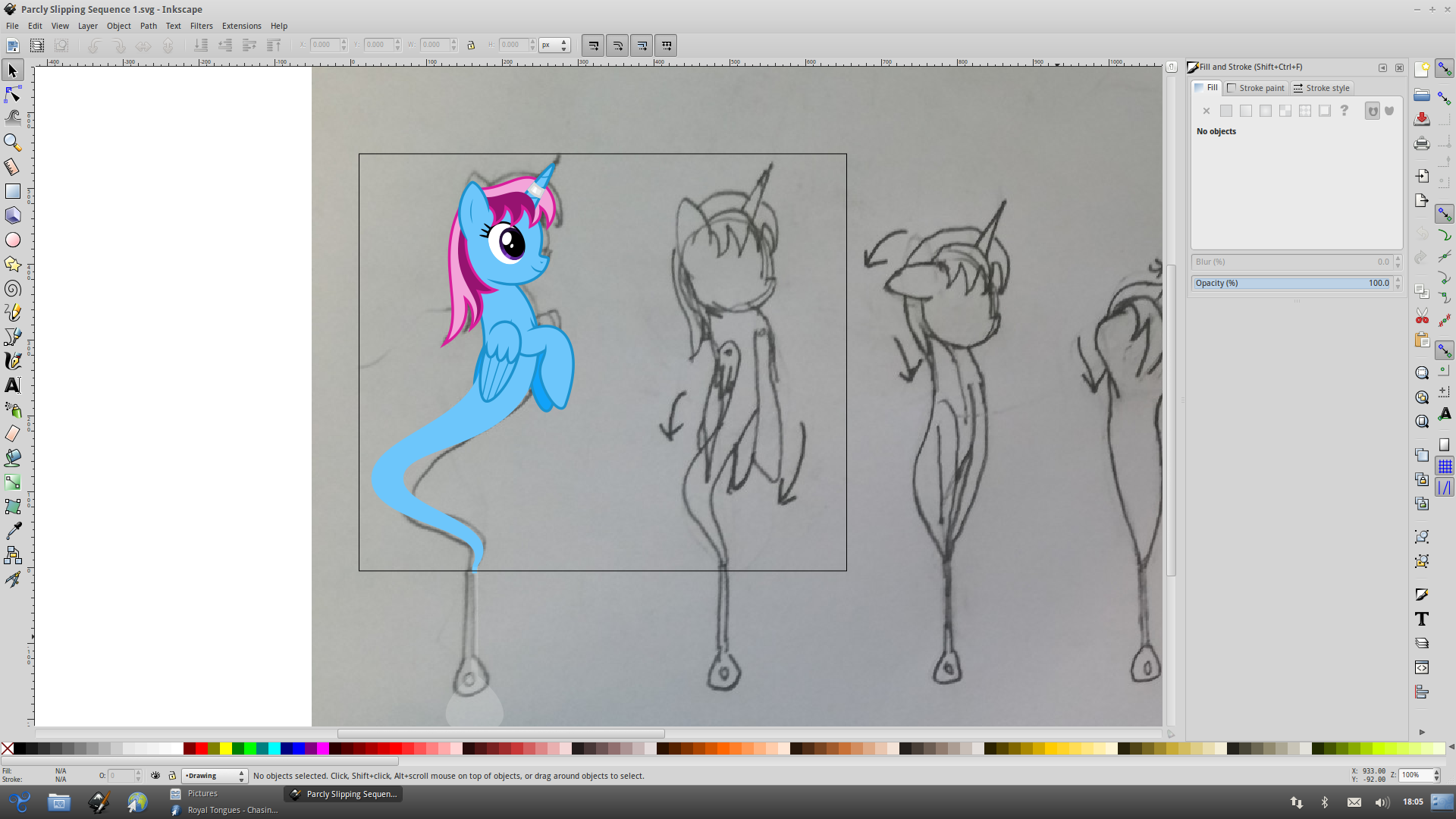Click the horizontal canvas scrollbar
Screen dimensions: 1456x819
(500, 733)
